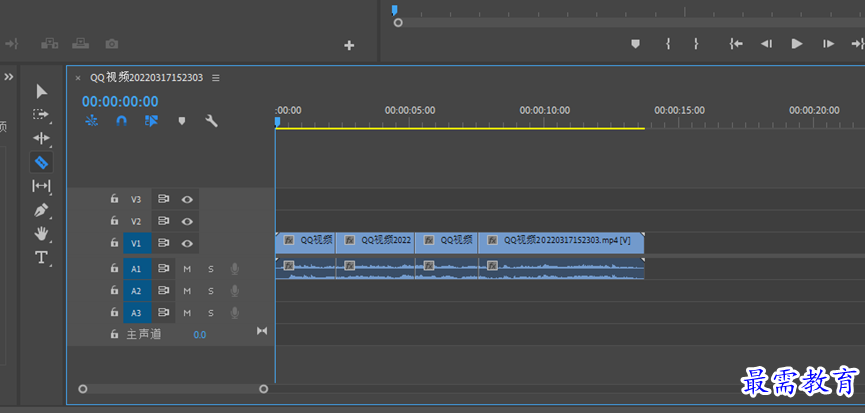
Task: Toggle Snap in timeline (magnet icon)
Action: click(121, 121)
